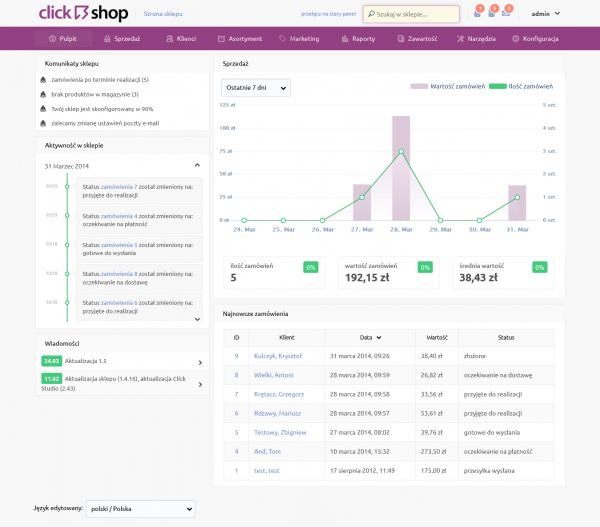Open the 'polski / Polska' language dropdown
Screen dimensions: 600x527
(x=140, y=509)
